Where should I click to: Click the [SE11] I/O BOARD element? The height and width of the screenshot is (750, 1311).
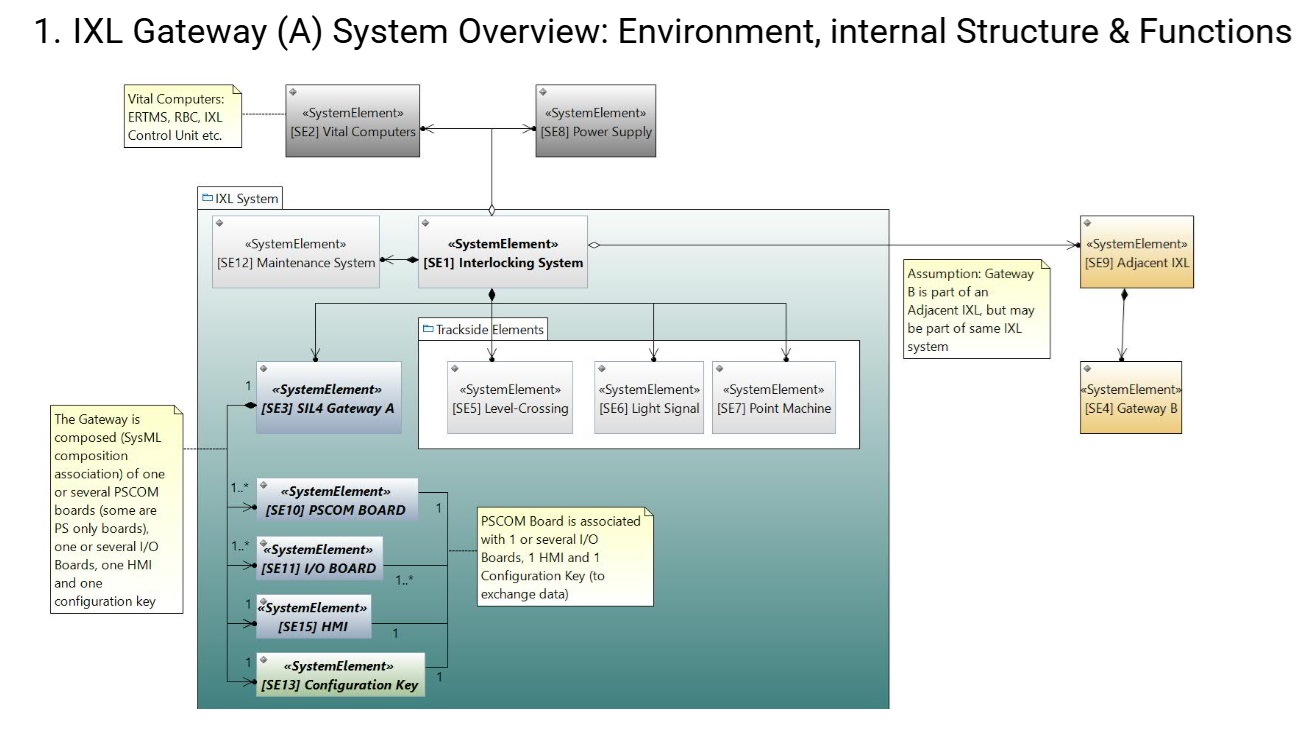click(x=321, y=558)
